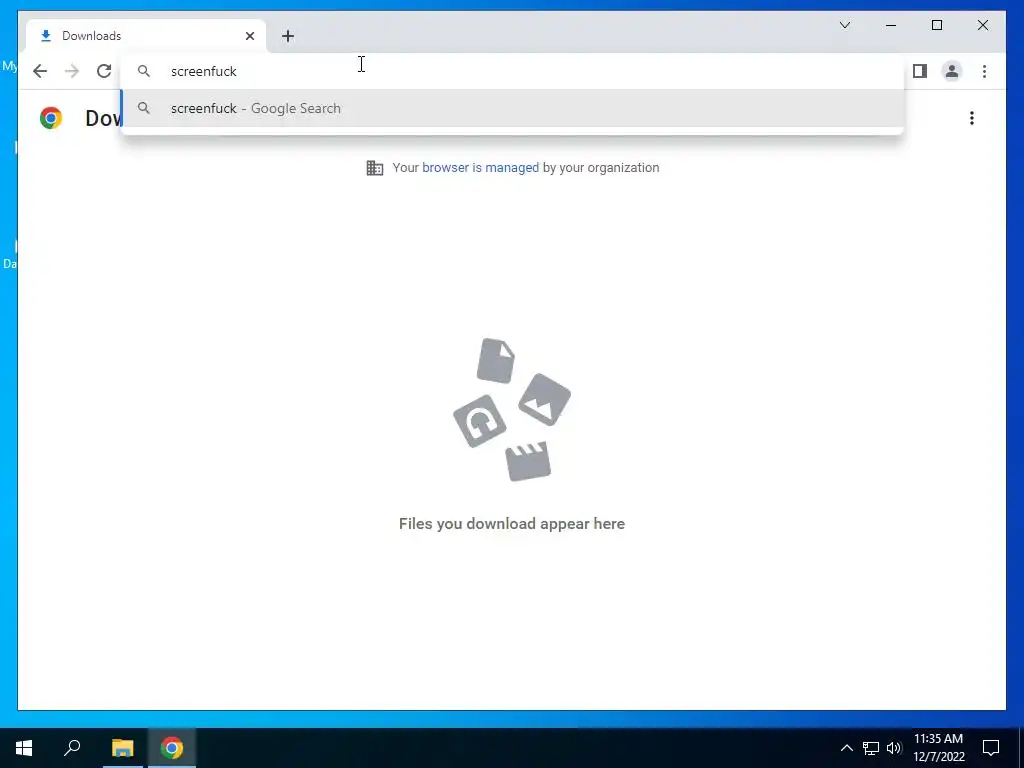Open the network status tray icon
Screen dimensions: 1024x768
point(871,748)
